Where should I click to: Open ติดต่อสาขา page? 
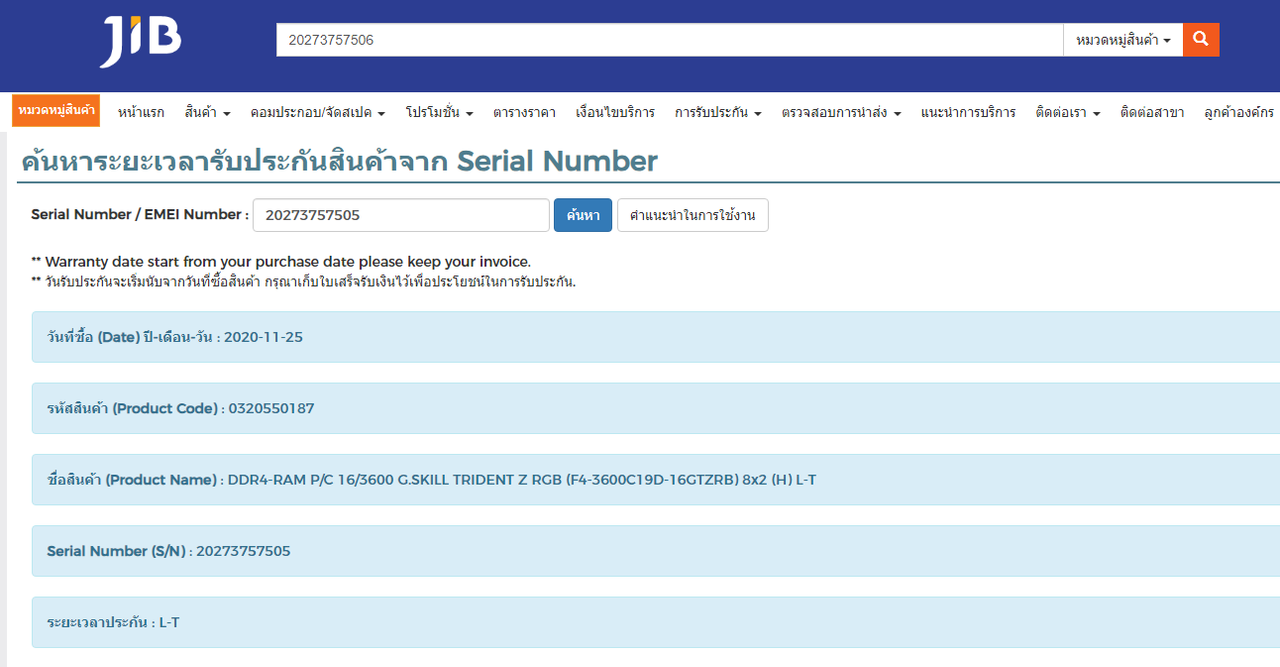pyautogui.click(x=1152, y=112)
